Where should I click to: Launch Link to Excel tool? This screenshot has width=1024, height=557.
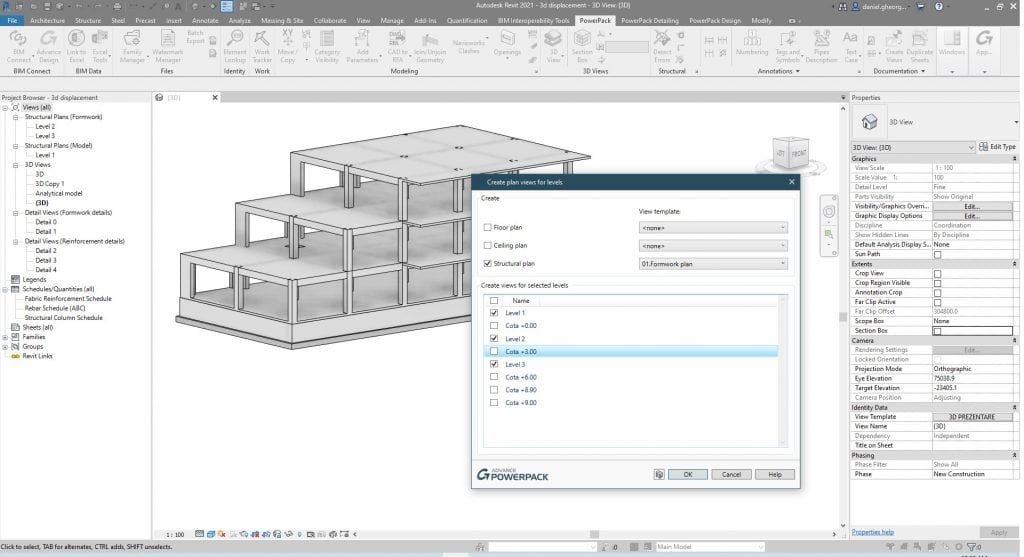coord(76,46)
